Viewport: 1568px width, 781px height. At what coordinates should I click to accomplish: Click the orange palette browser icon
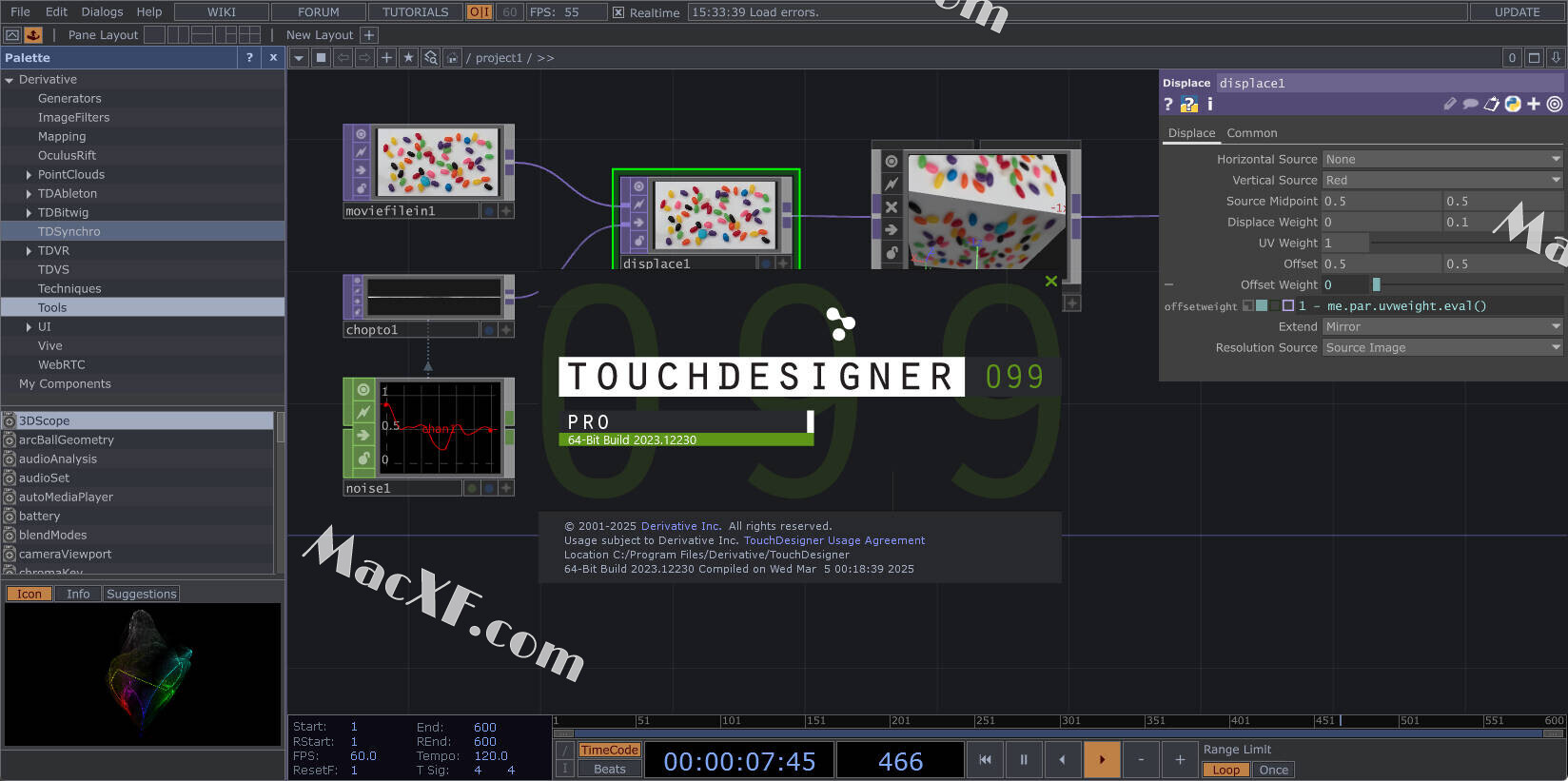click(x=33, y=34)
